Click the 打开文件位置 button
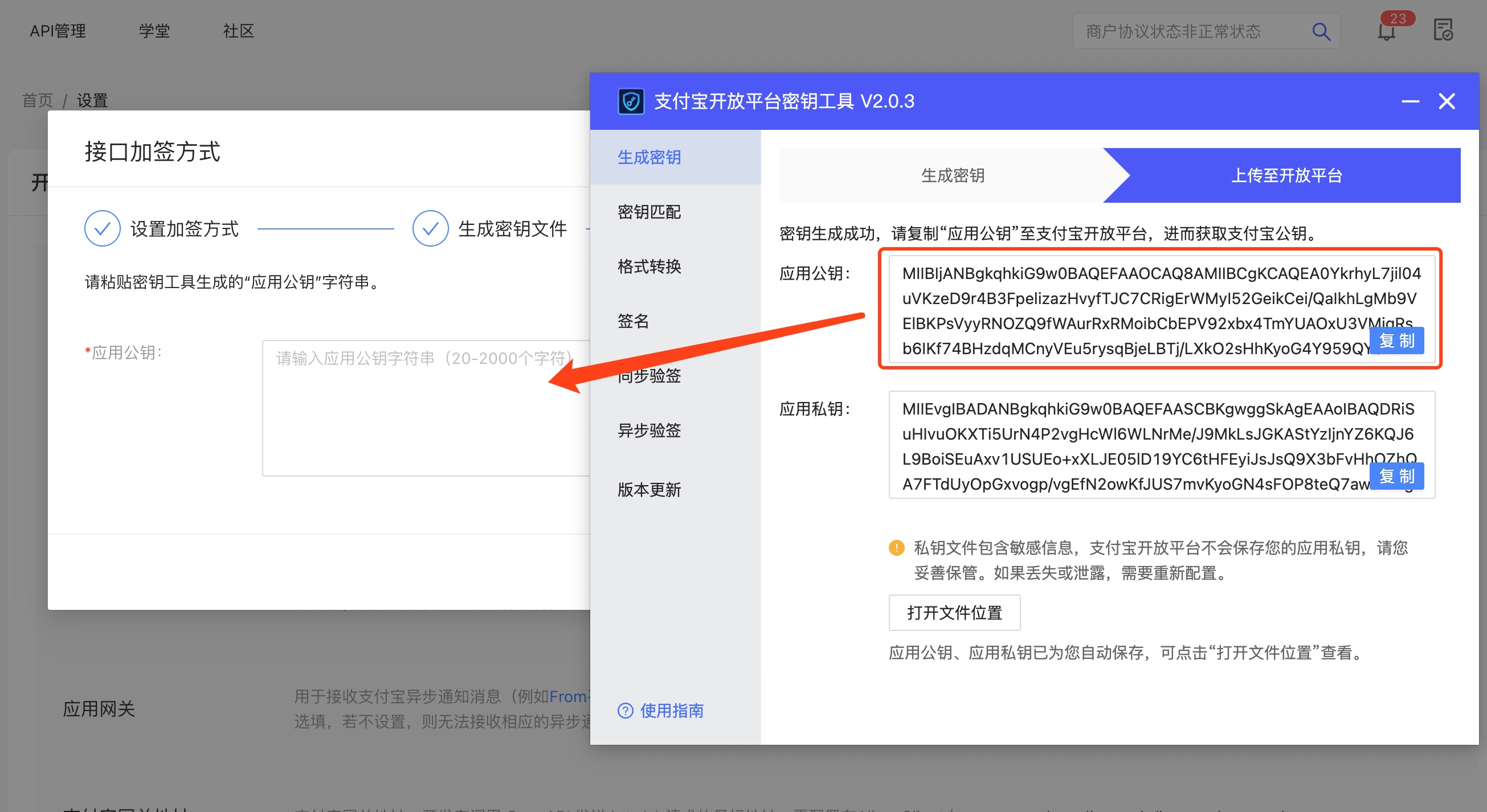1487x812 pixels. coord(954,612)
